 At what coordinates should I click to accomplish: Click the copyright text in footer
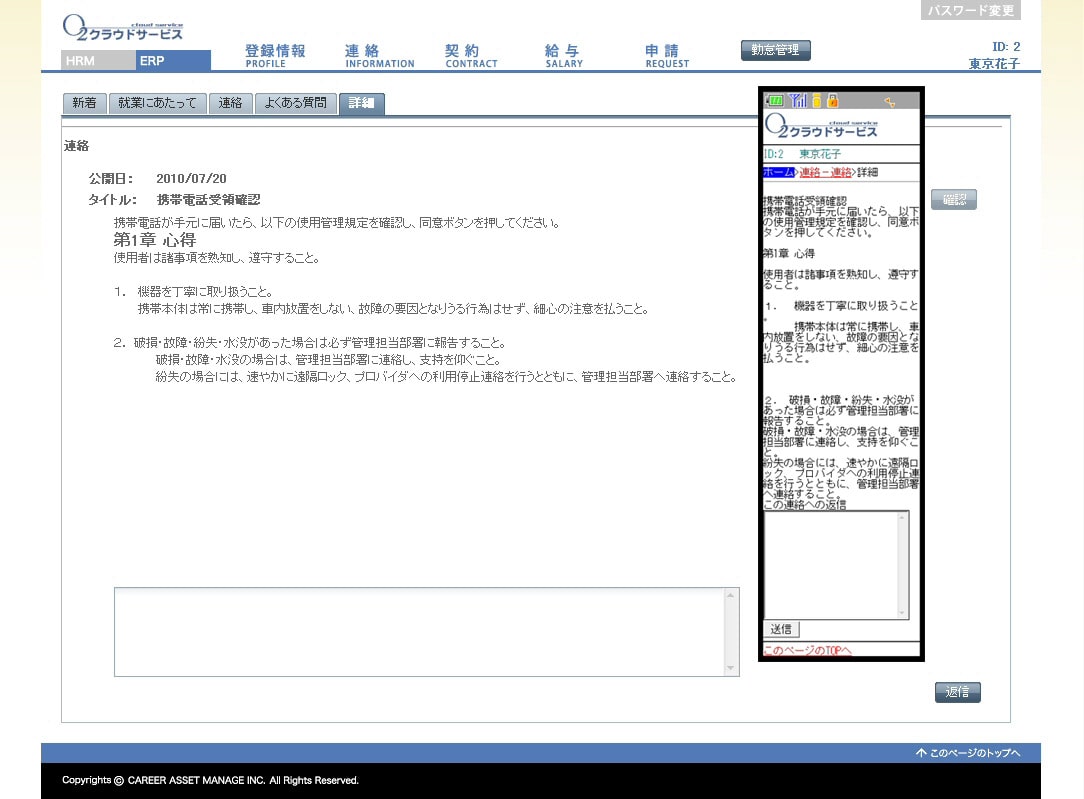click(210, 780)
